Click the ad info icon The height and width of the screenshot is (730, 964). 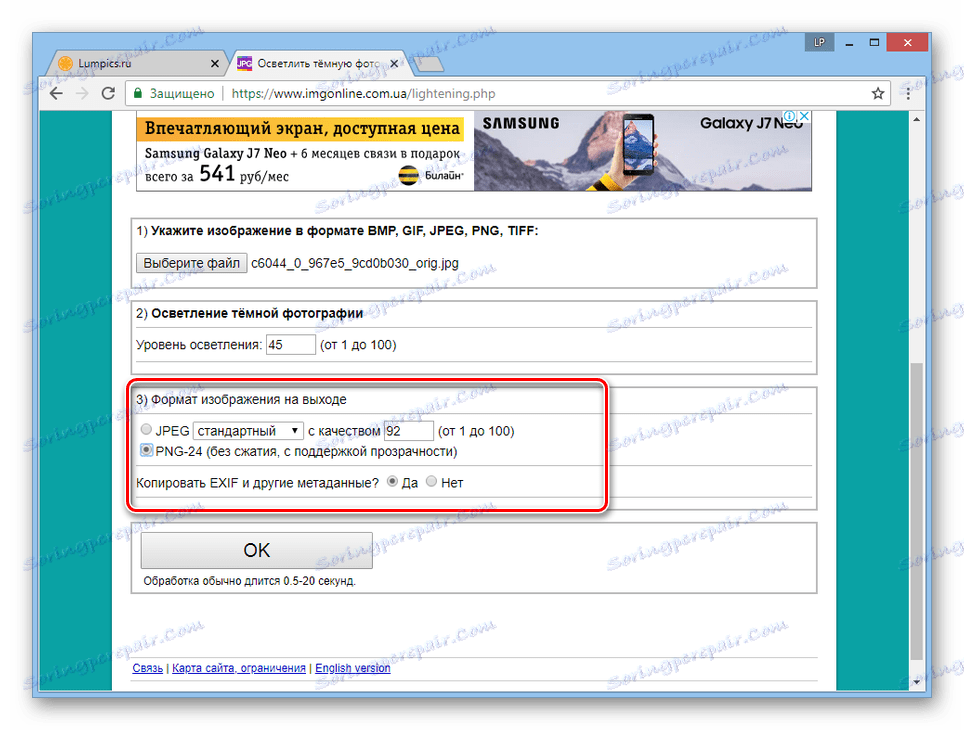pyautogui.click(x=789, y=116)
